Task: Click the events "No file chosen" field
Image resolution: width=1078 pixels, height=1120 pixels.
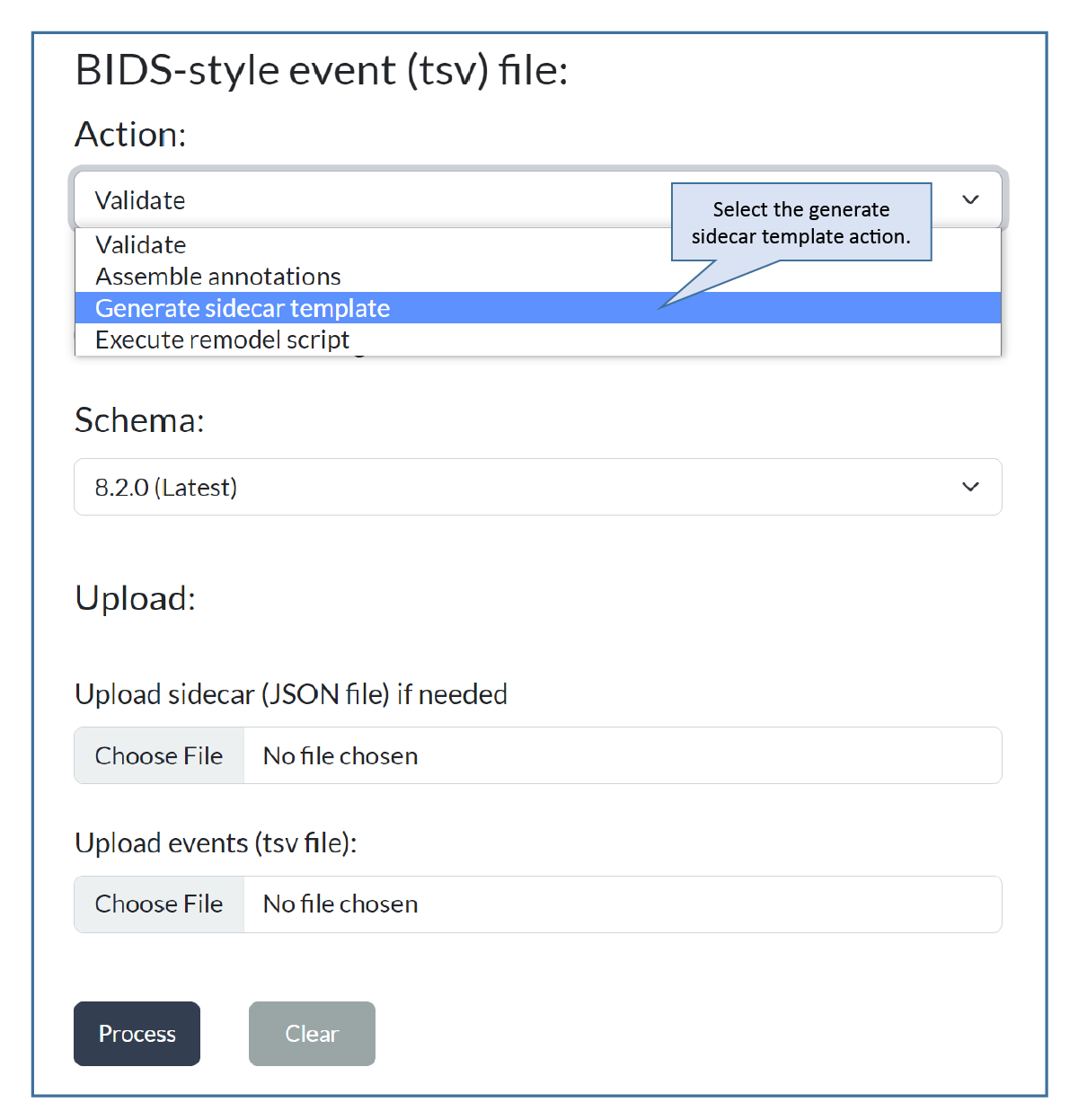Action: point(622,904)
